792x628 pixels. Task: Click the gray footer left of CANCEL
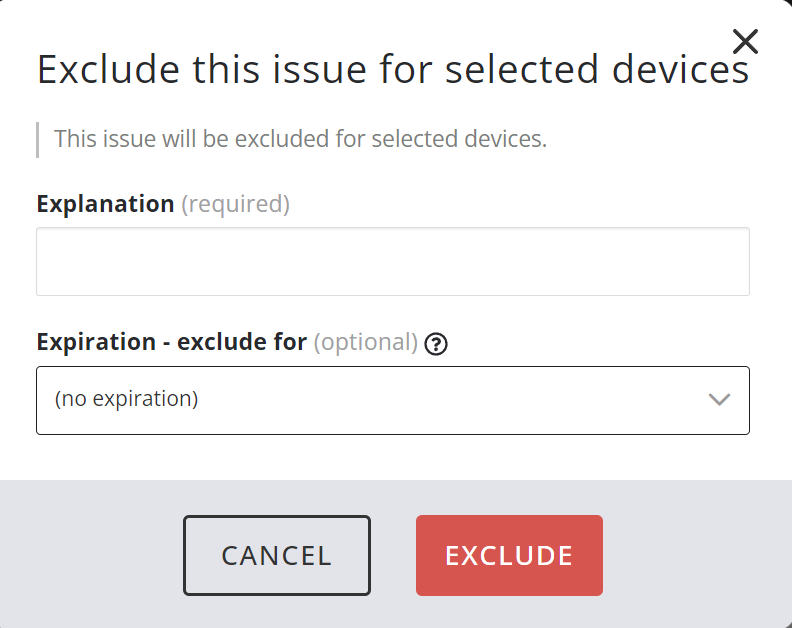(90, 555)
